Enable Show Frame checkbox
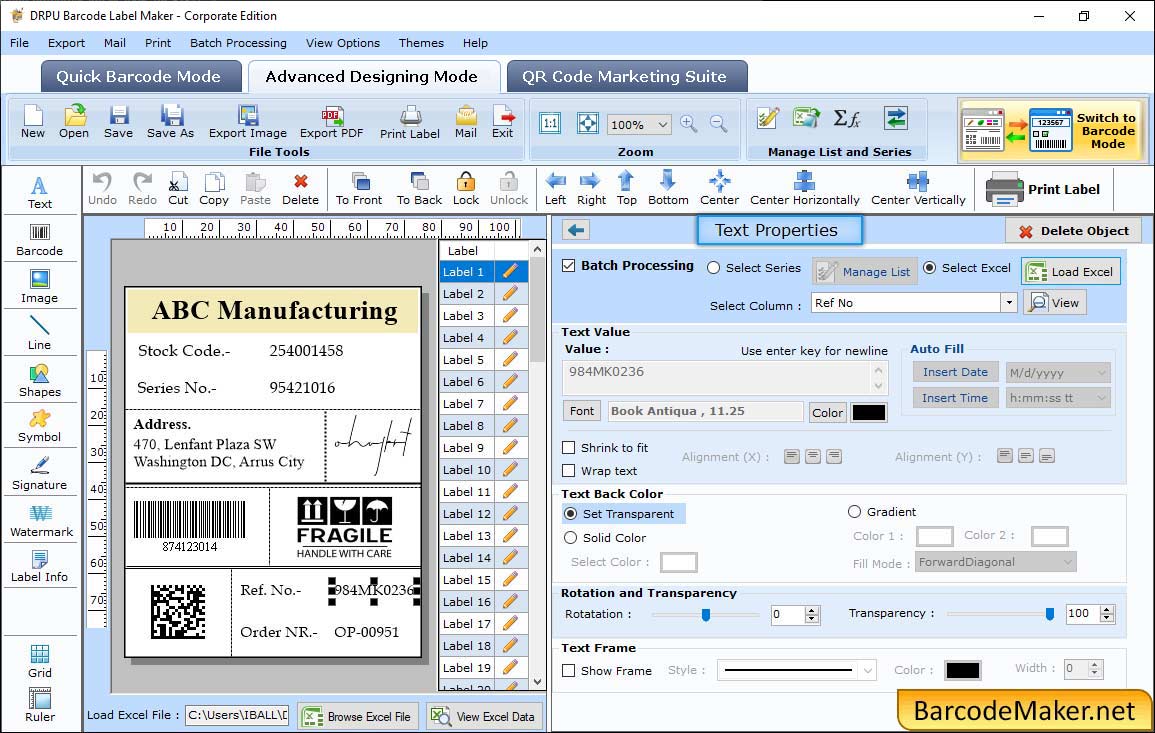Image resolution: width=1155 pixels, height=733 pixels. [569, 671]
